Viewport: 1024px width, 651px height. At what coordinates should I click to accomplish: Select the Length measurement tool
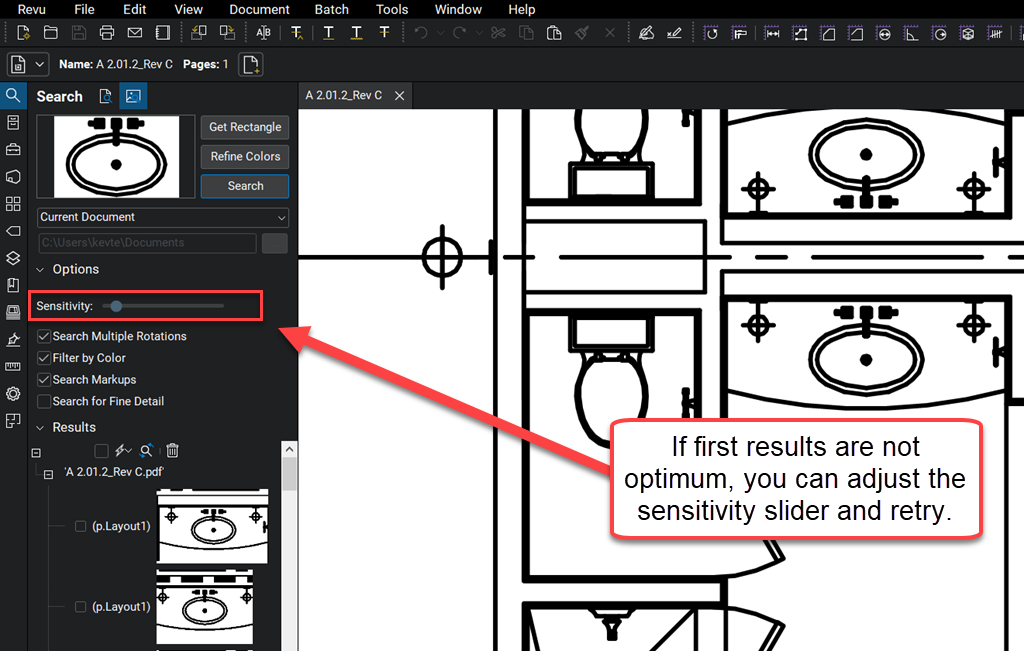point(12,366)
